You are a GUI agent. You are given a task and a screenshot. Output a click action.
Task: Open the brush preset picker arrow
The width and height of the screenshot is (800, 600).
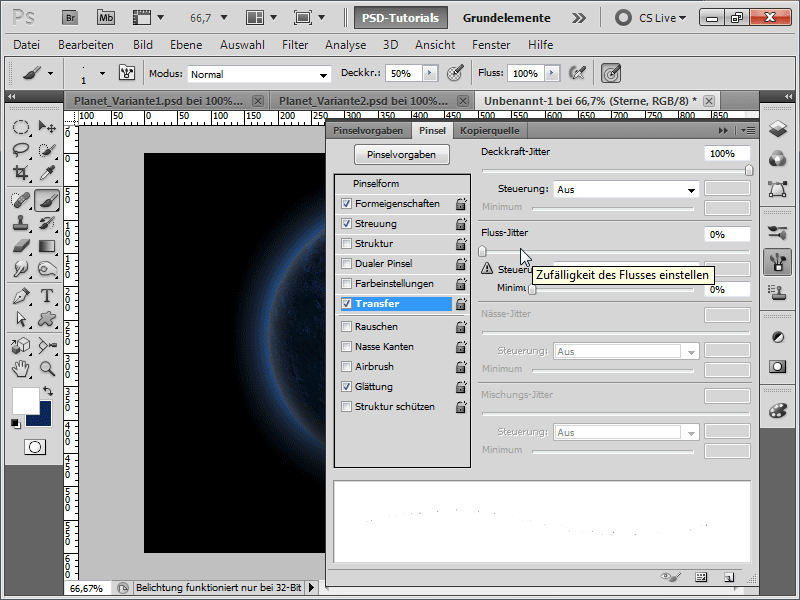(102, 73)
